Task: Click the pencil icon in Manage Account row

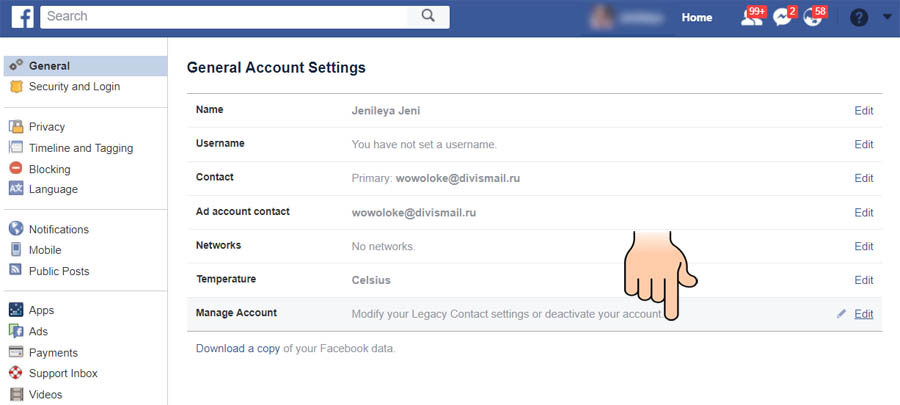Action: (841, 314)
